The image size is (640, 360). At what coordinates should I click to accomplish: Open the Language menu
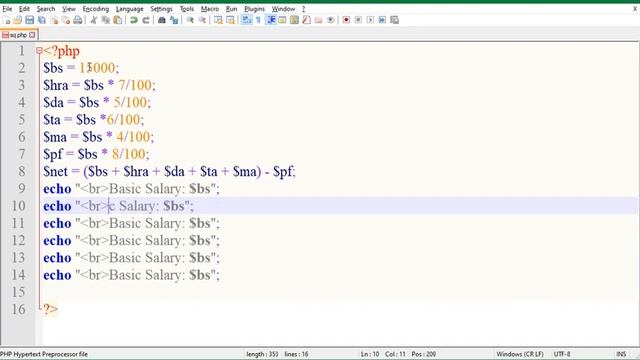(x=129, y=9)
